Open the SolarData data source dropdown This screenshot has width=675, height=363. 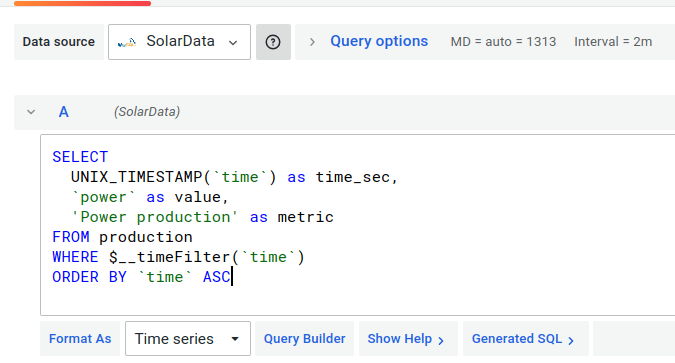[x=179, y=42]
